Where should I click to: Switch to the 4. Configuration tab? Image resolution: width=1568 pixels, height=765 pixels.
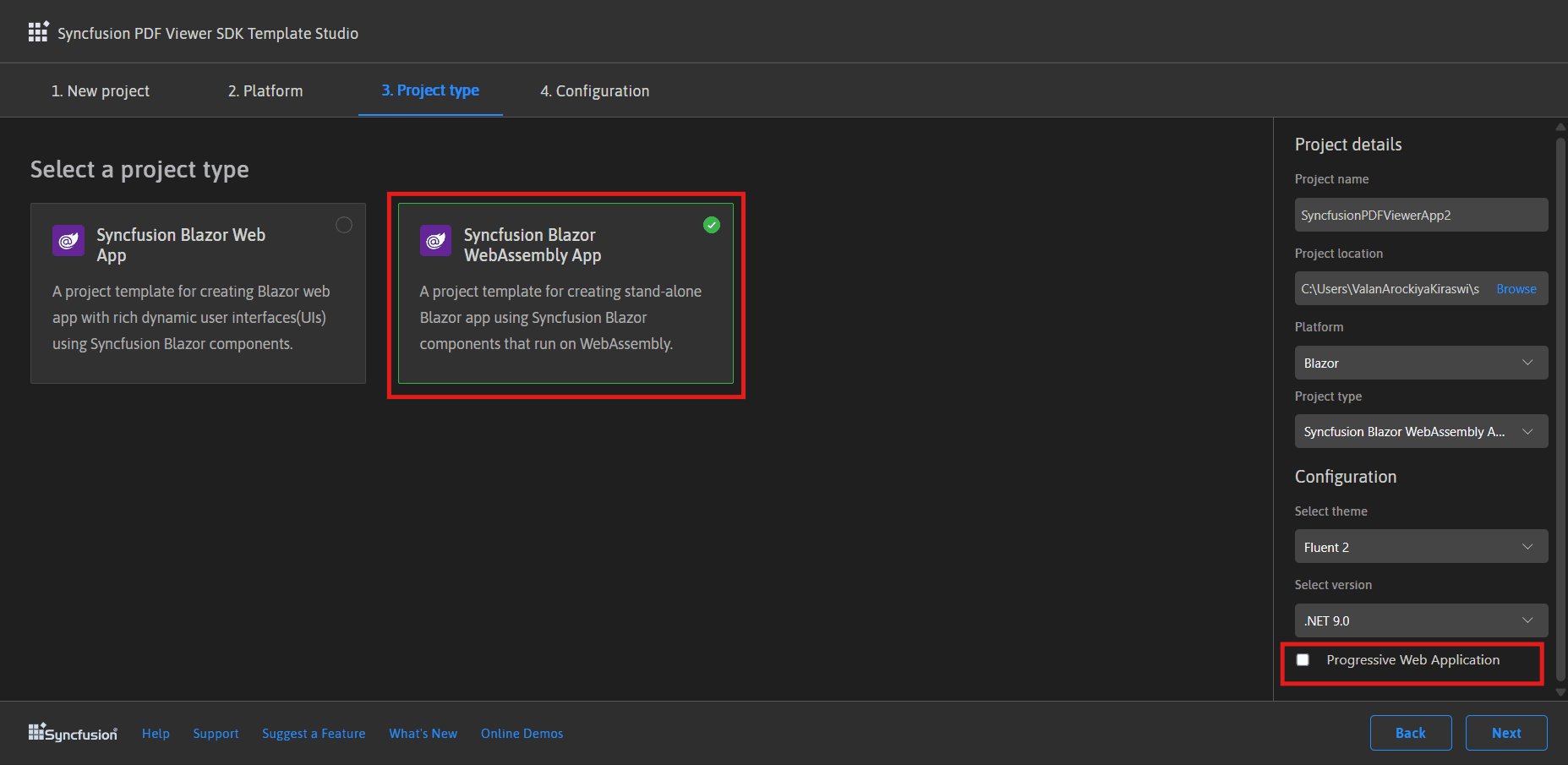(595, 90)
